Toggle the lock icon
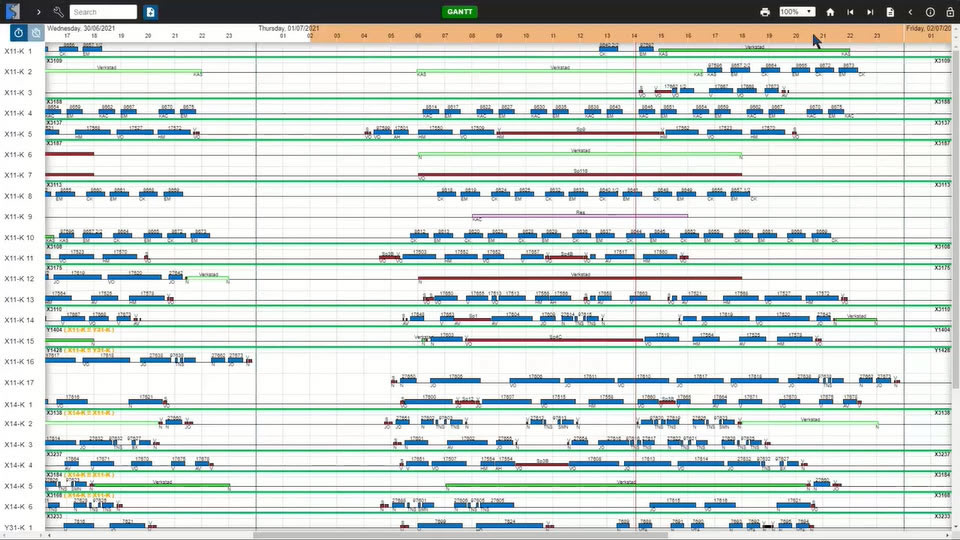The width and height of the screenshot is (960, 540). click(950, 12)
